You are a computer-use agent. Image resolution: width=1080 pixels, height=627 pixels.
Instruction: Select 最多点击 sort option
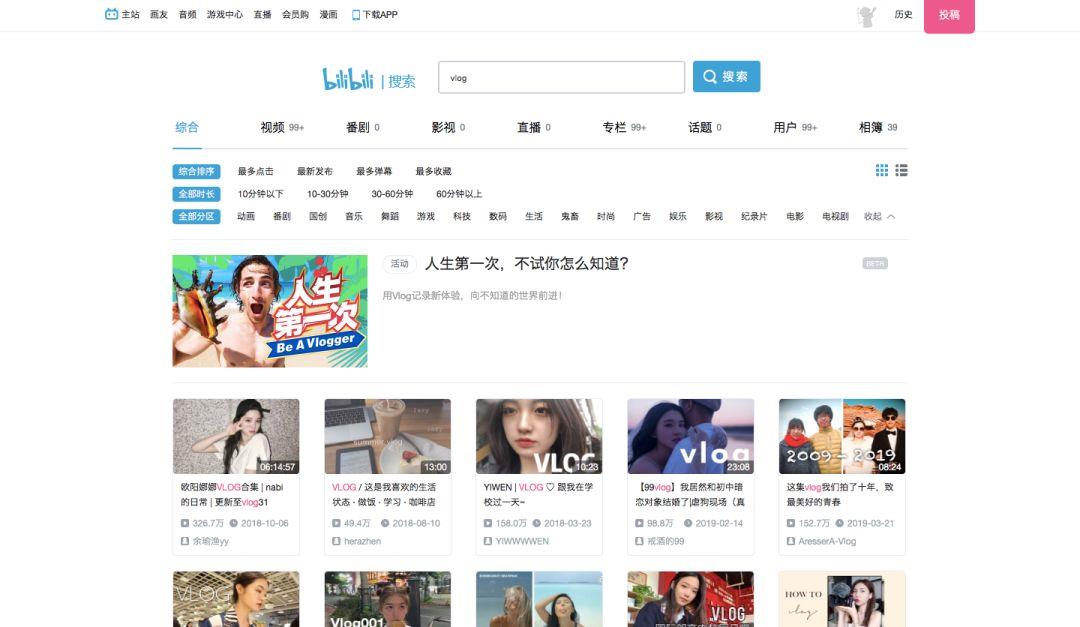(255, 171)
